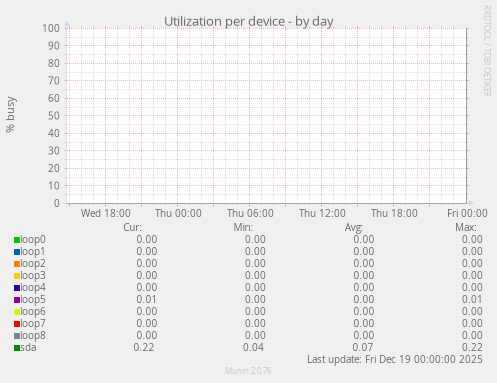
Task: Click the 'Max:' column header
Action: tap(466, 227)
